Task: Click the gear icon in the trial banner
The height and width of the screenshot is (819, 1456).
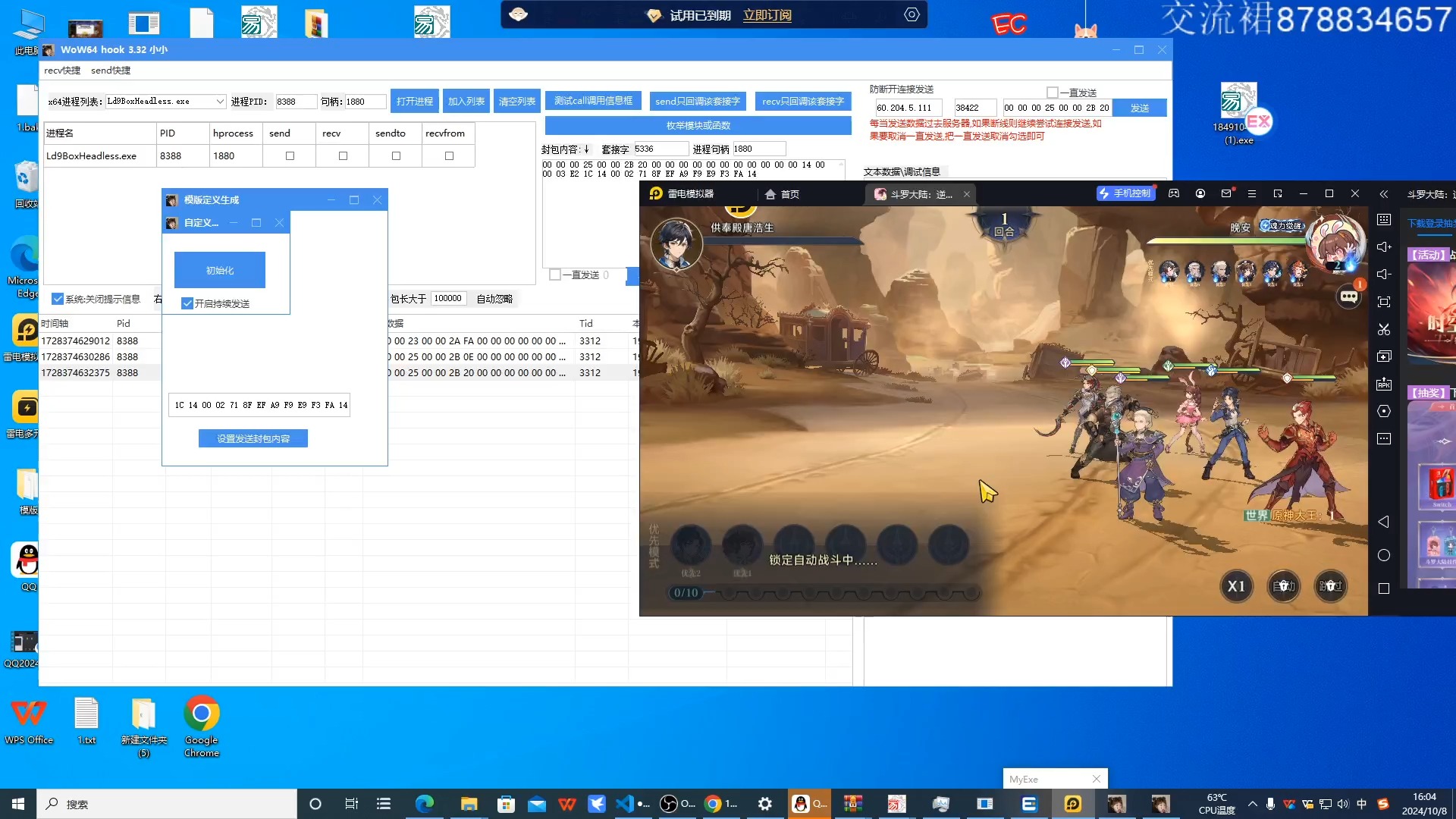Action: [912, 14]
